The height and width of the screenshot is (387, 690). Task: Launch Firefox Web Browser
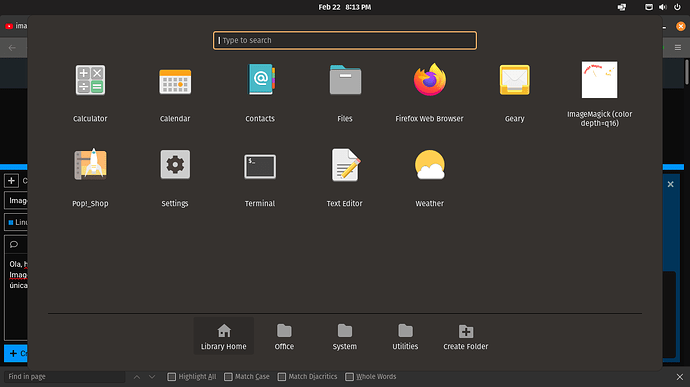(429, 80)
